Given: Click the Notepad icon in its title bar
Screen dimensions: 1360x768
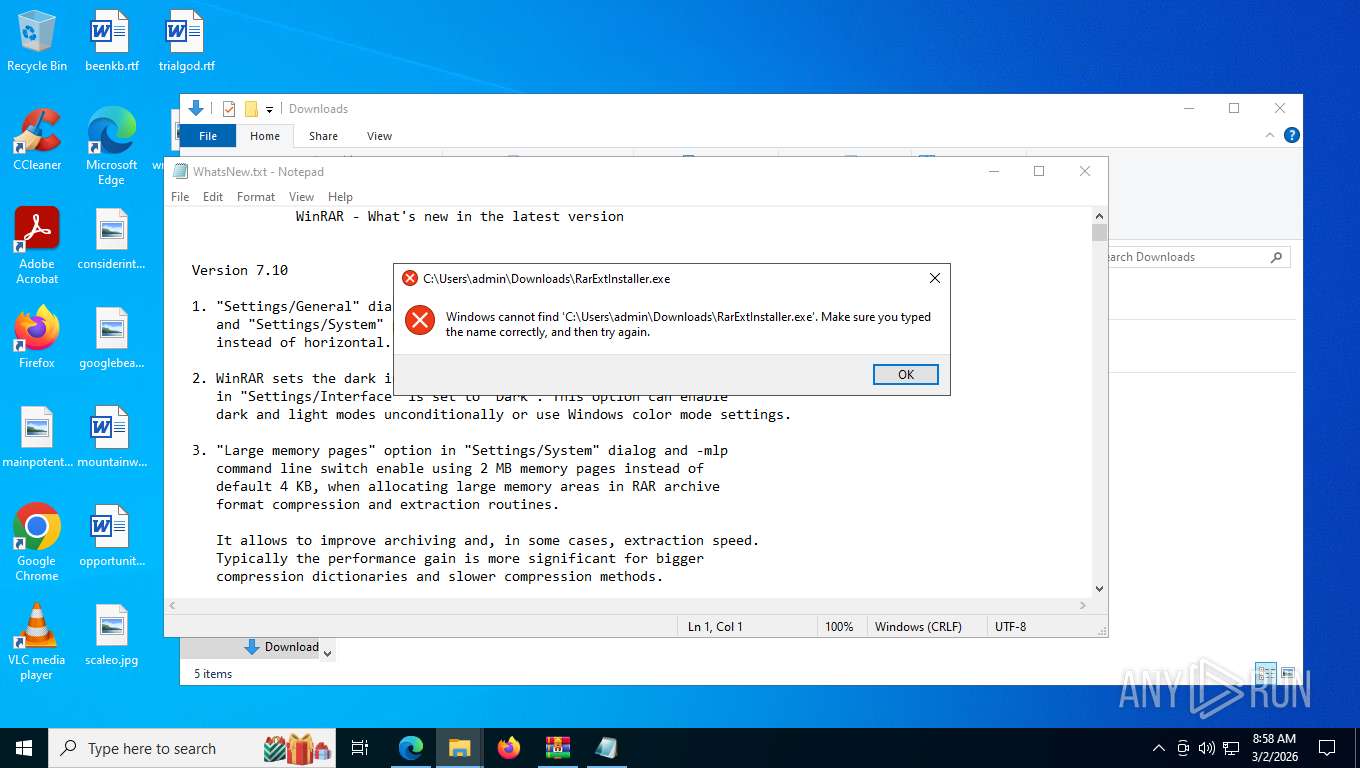Looking at the screenshot, I should tap(180, 171).
